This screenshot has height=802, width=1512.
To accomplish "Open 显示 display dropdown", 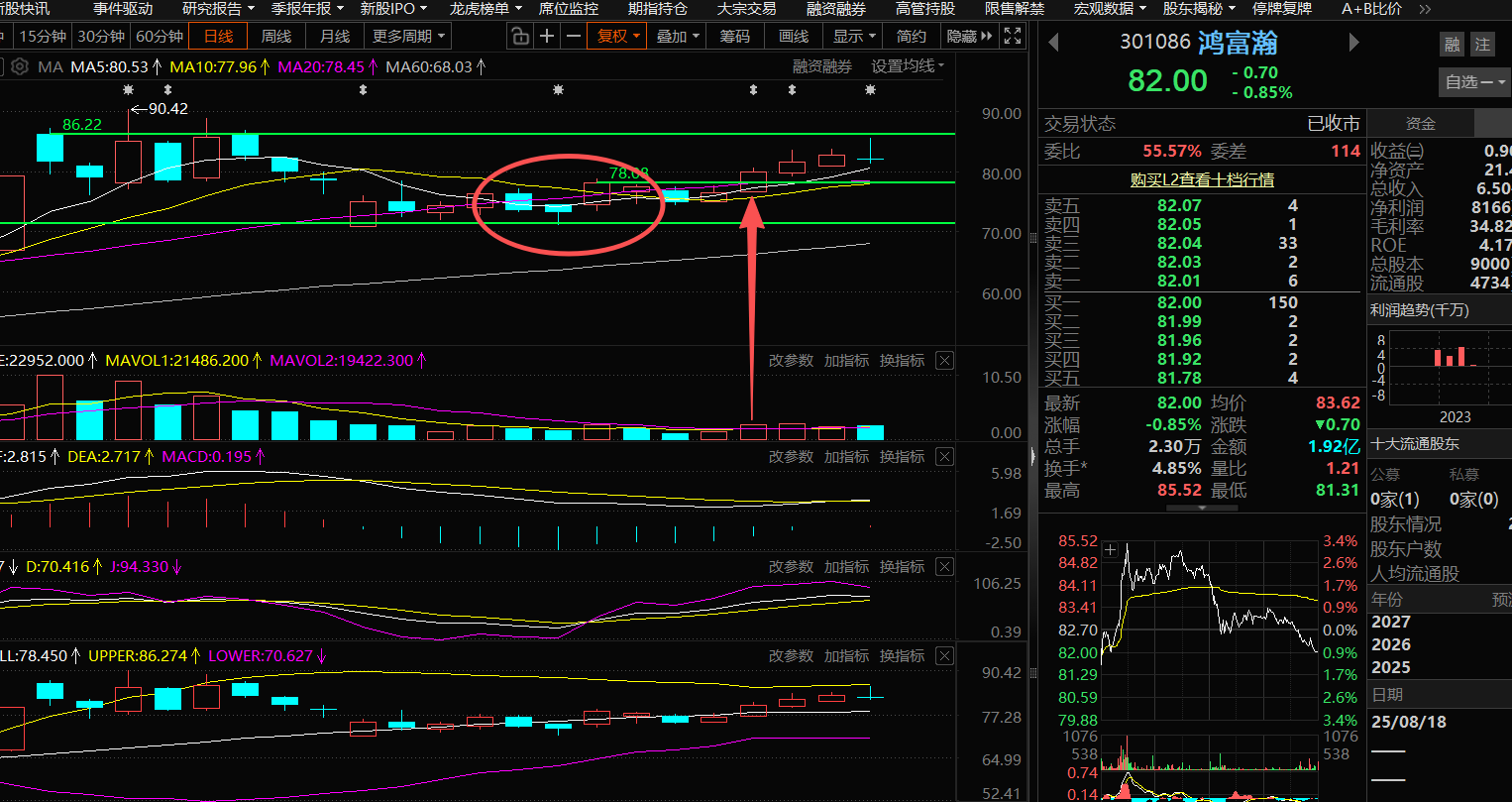I will point(854,37).
